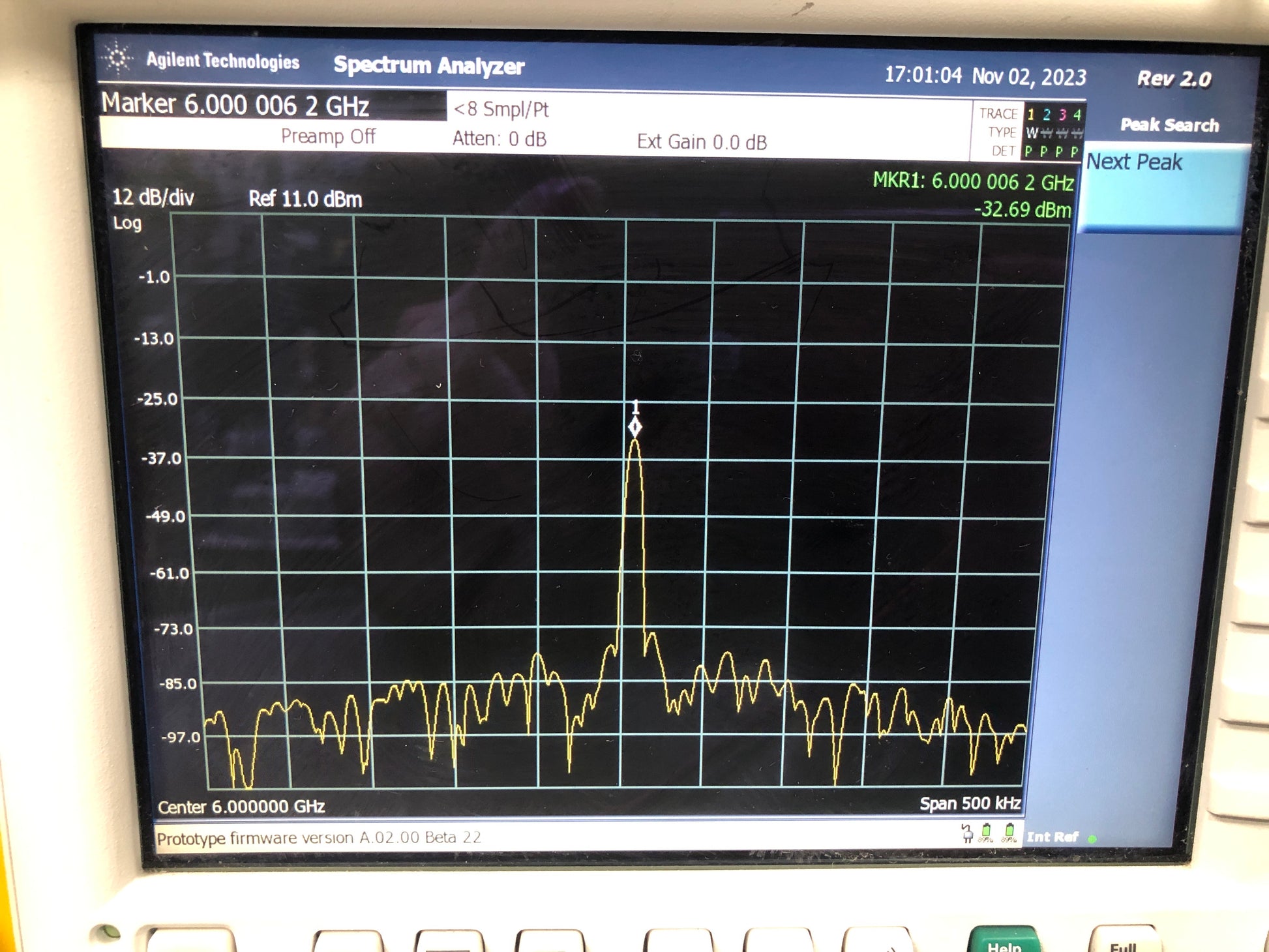Open the Peak Search menu title
This screenshot has height=952, width=1269.
pyautogui.click(x=1169, y=125)
